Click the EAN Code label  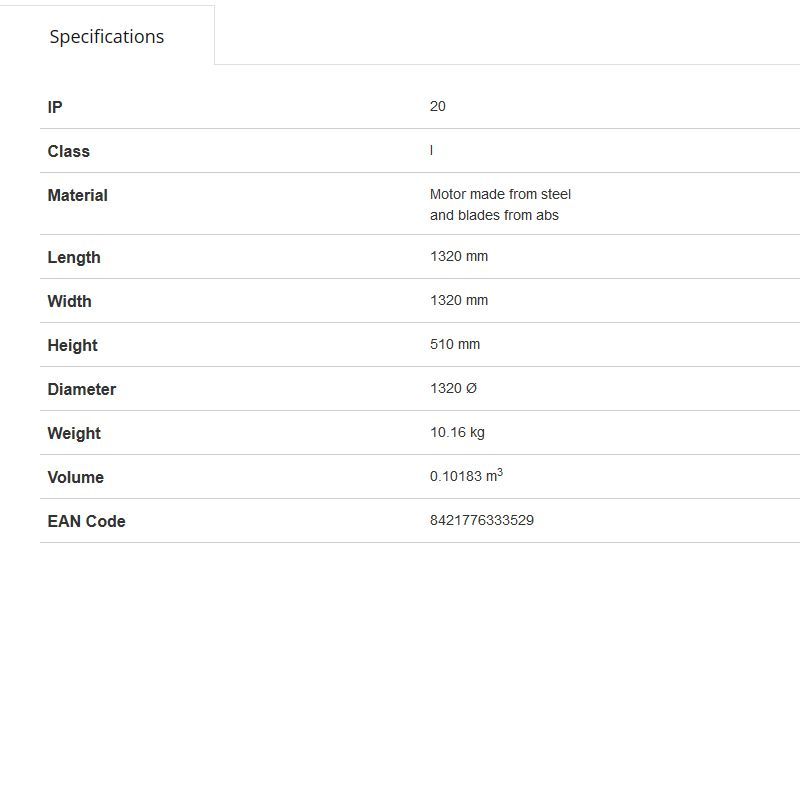click(x=86, y=521)
